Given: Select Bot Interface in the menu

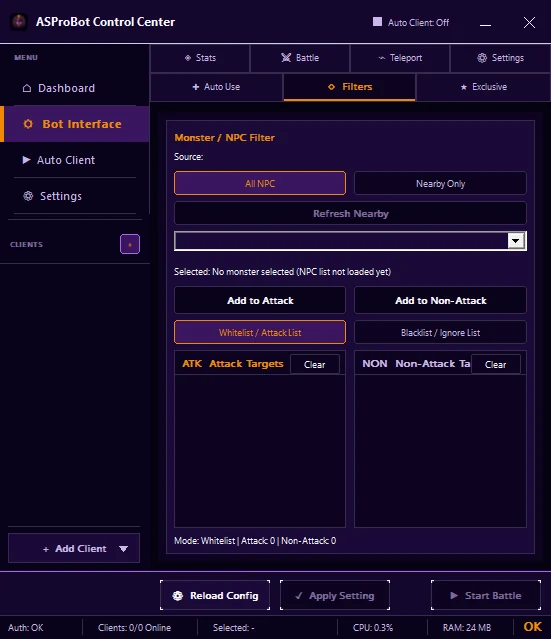Looking at the screenshot, I should click(75, 124).
